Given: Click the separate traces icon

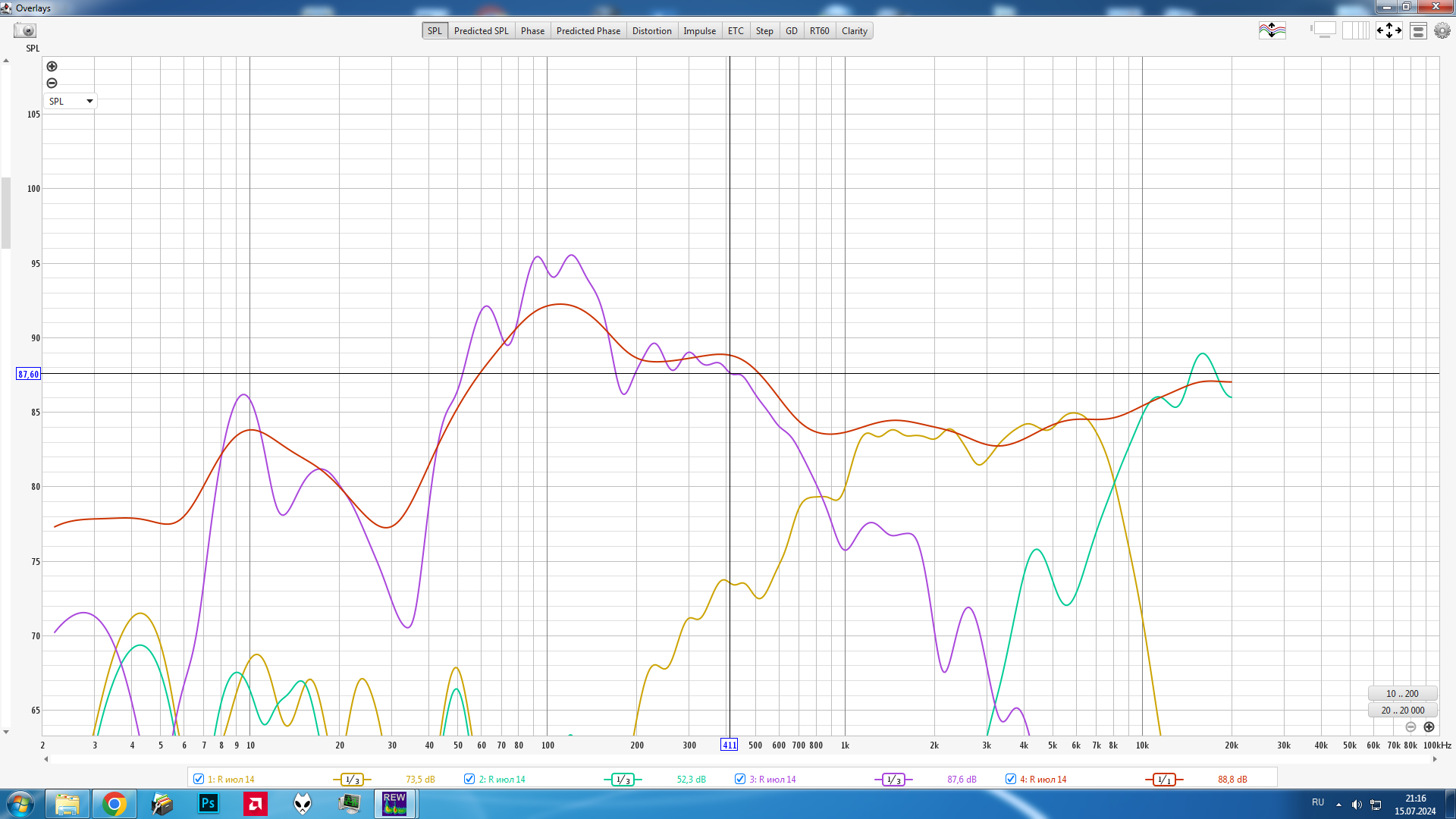Looking at the screenshot, I should click(x=1272, y=31).
